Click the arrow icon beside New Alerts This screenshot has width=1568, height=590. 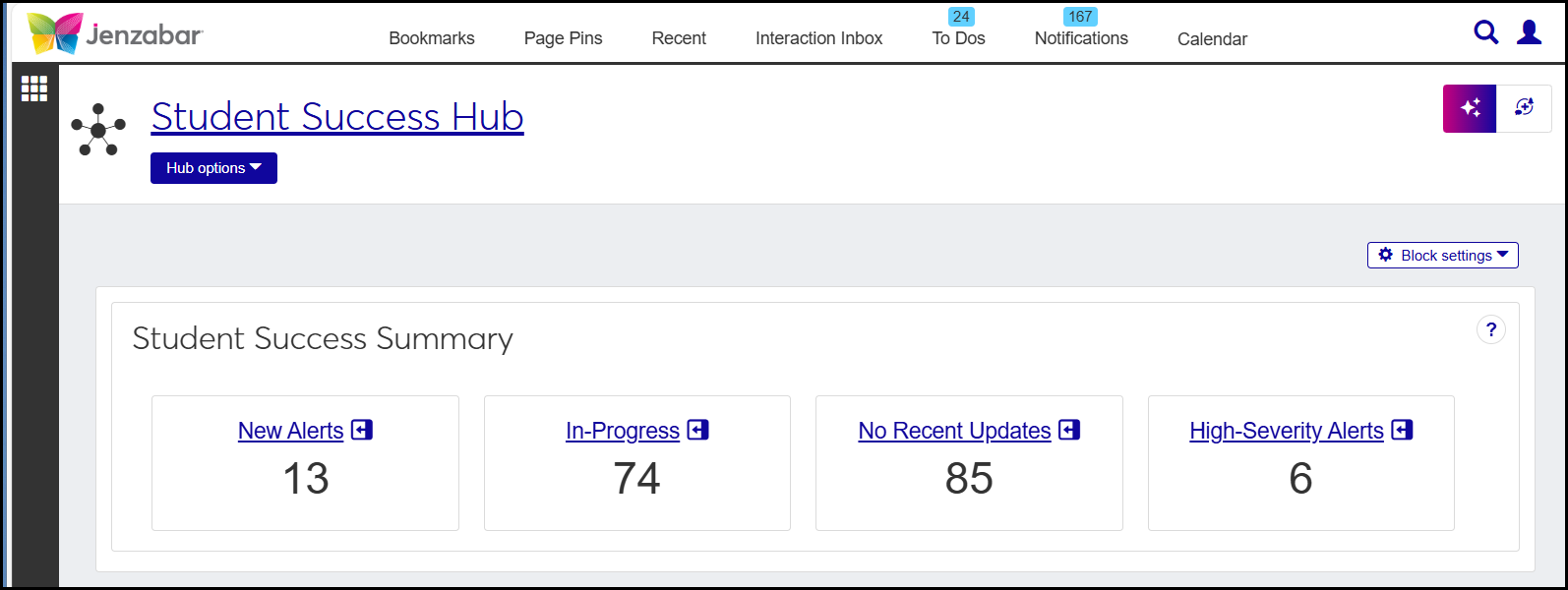coord(362,430)
